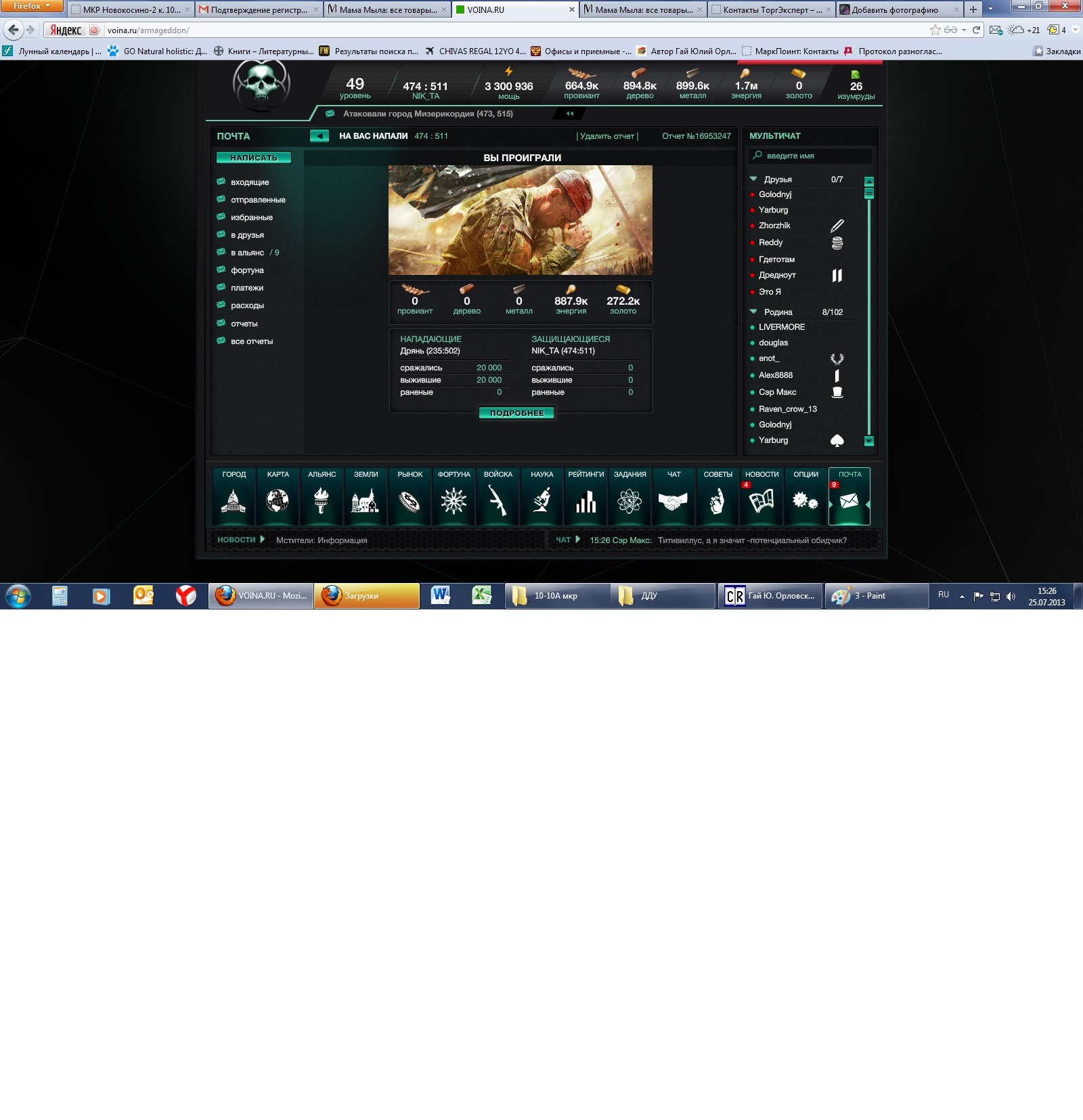Open ВОЙСКА rifle icon
The width and height of the screenshot is (1083, 1120).
pos(498,500)
